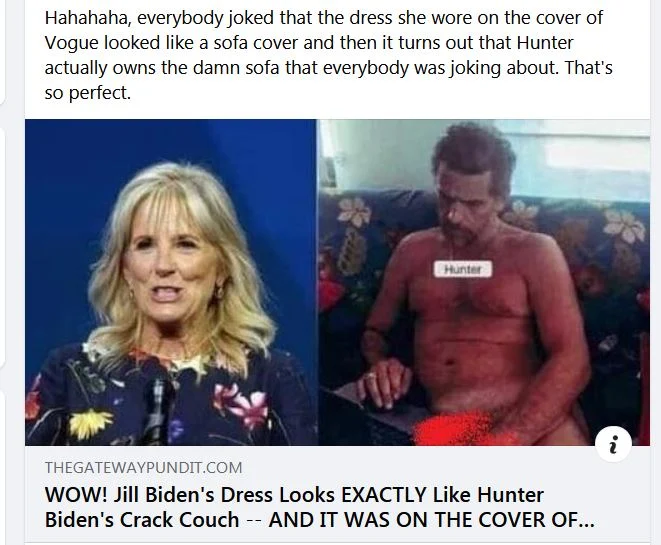Click the gray link preview footer area
This screenshot has width=661, height=545.
(x=337, y=494)
